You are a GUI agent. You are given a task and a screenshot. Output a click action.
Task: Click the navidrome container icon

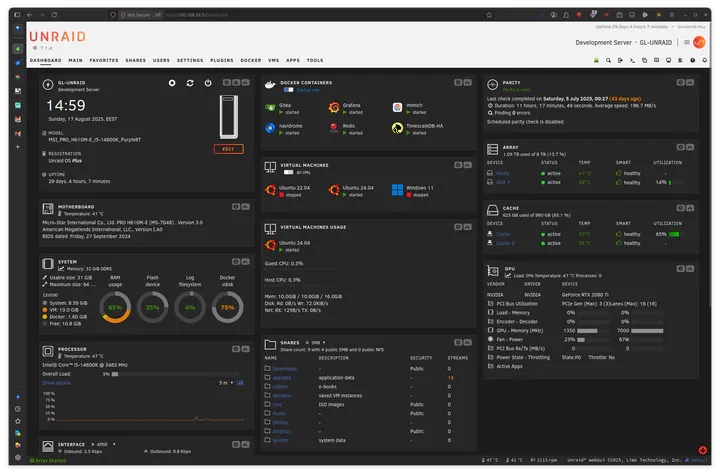click(270, 128)
